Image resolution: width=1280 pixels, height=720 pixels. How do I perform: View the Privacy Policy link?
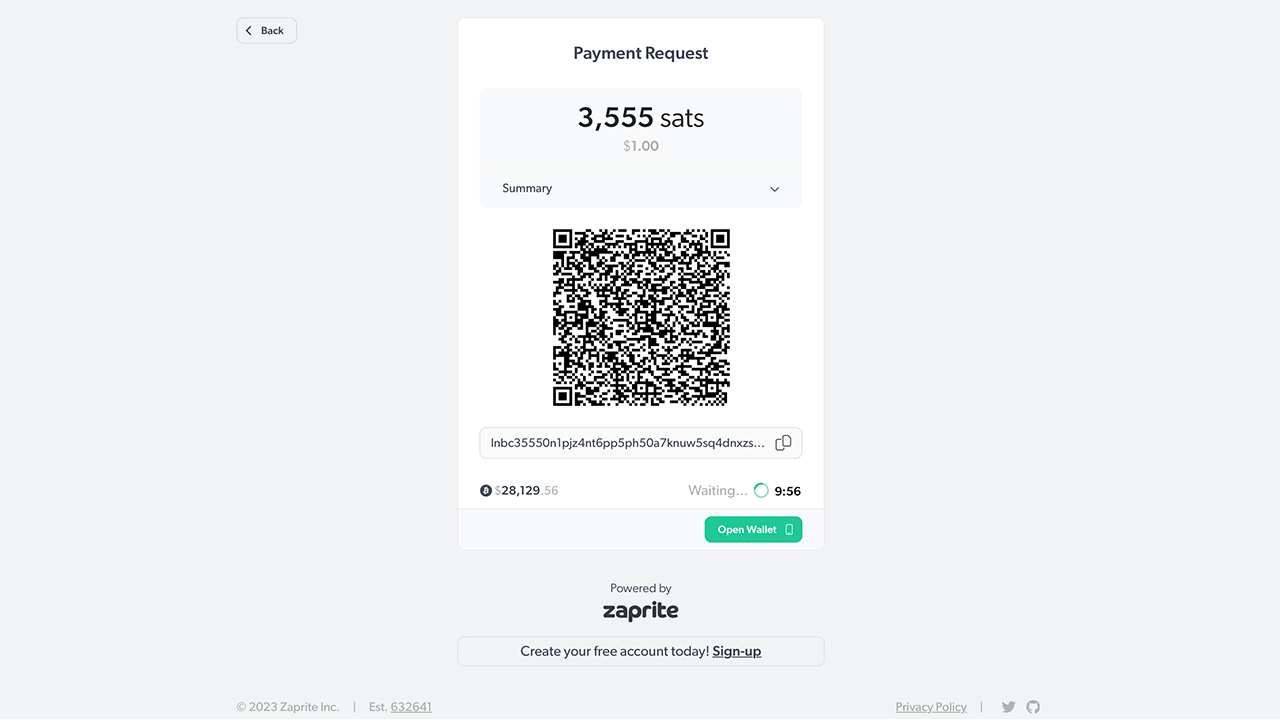coord(930,706)
